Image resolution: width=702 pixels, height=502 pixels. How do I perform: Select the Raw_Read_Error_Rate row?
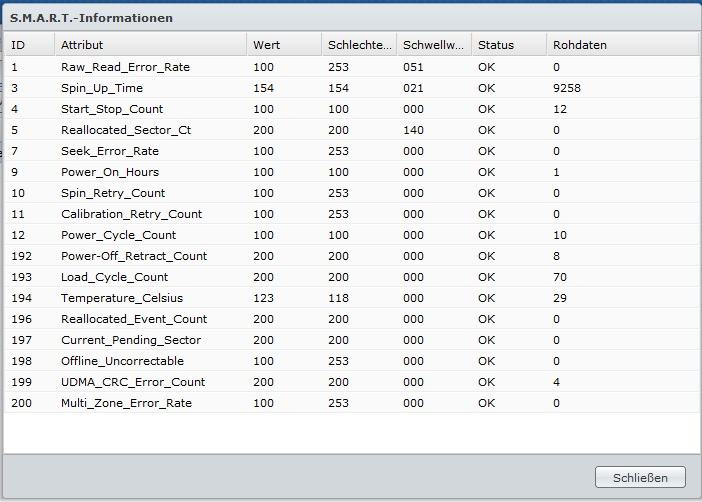click(x=351, y=67)
